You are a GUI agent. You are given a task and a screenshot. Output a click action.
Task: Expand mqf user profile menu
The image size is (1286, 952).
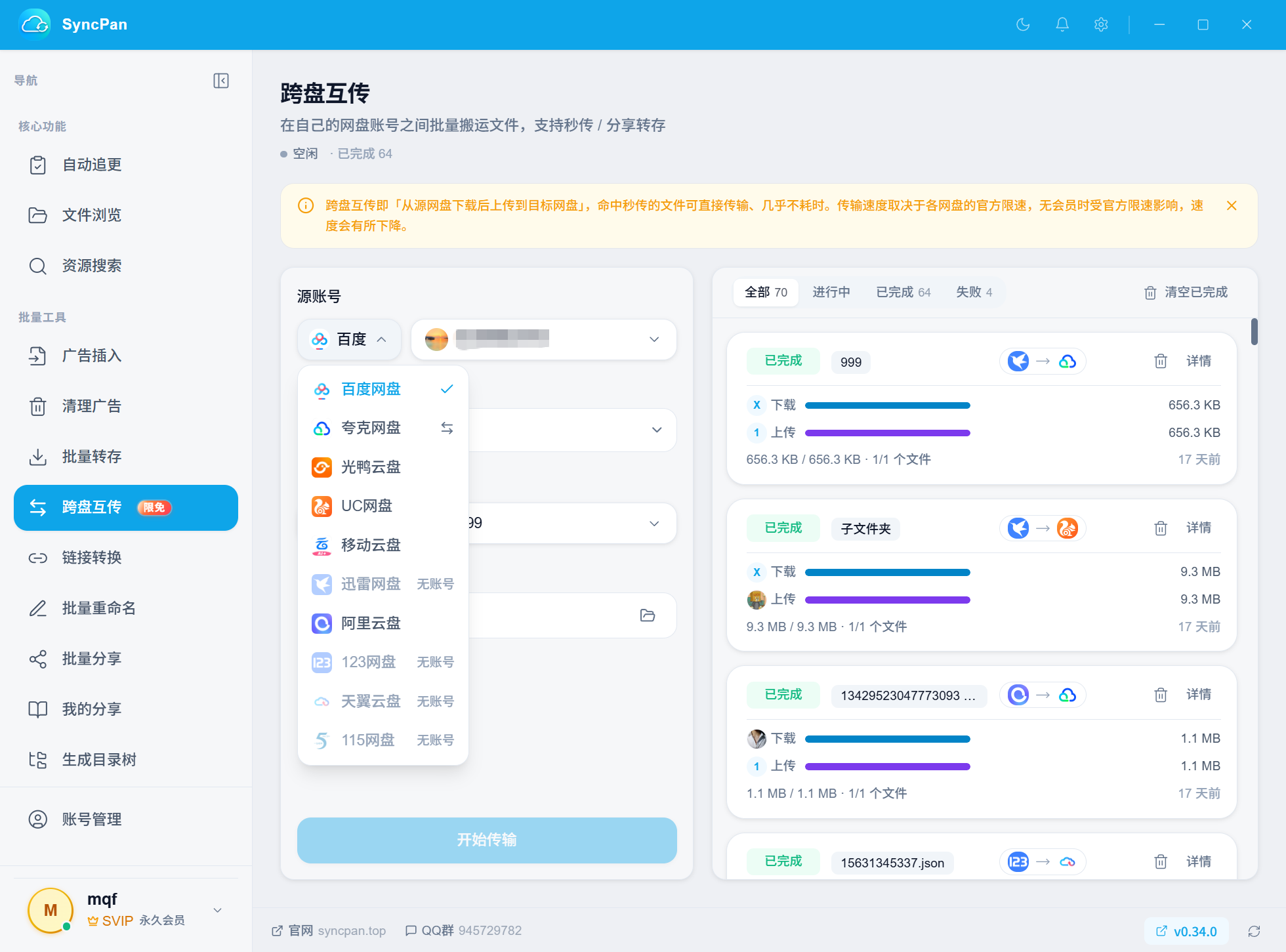[218, 910]
